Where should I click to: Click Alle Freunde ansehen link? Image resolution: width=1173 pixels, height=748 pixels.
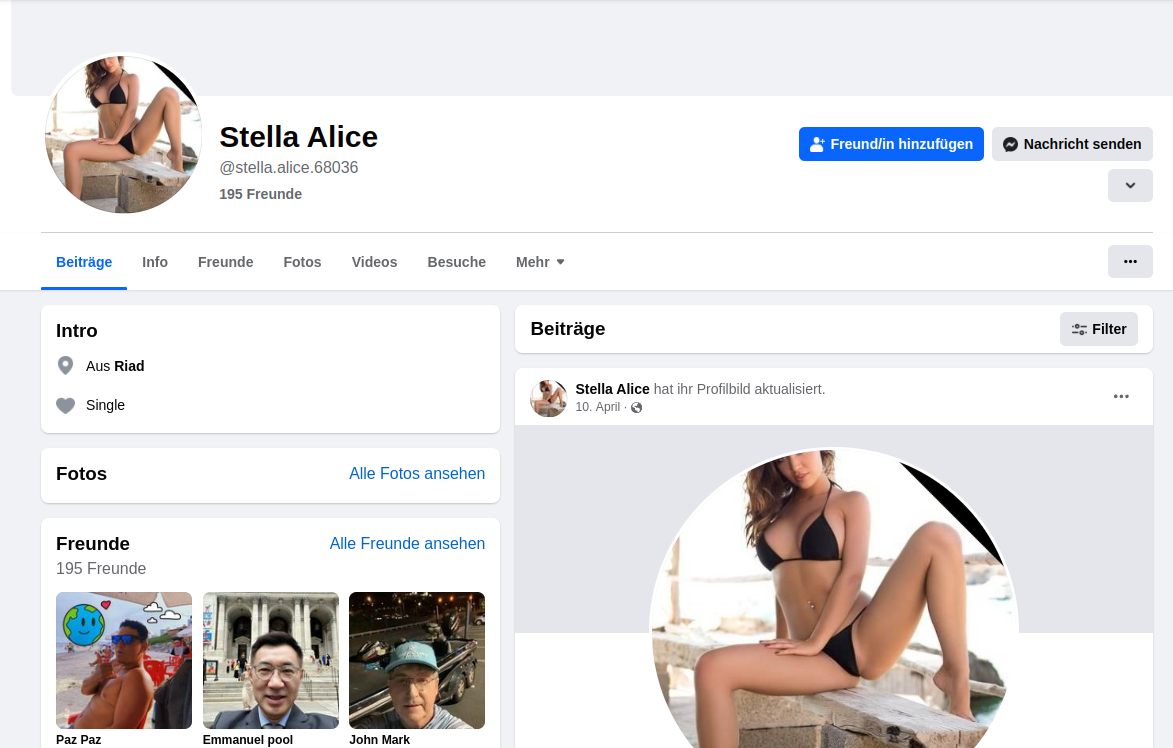pyautogui.click(x=407, y=544)
